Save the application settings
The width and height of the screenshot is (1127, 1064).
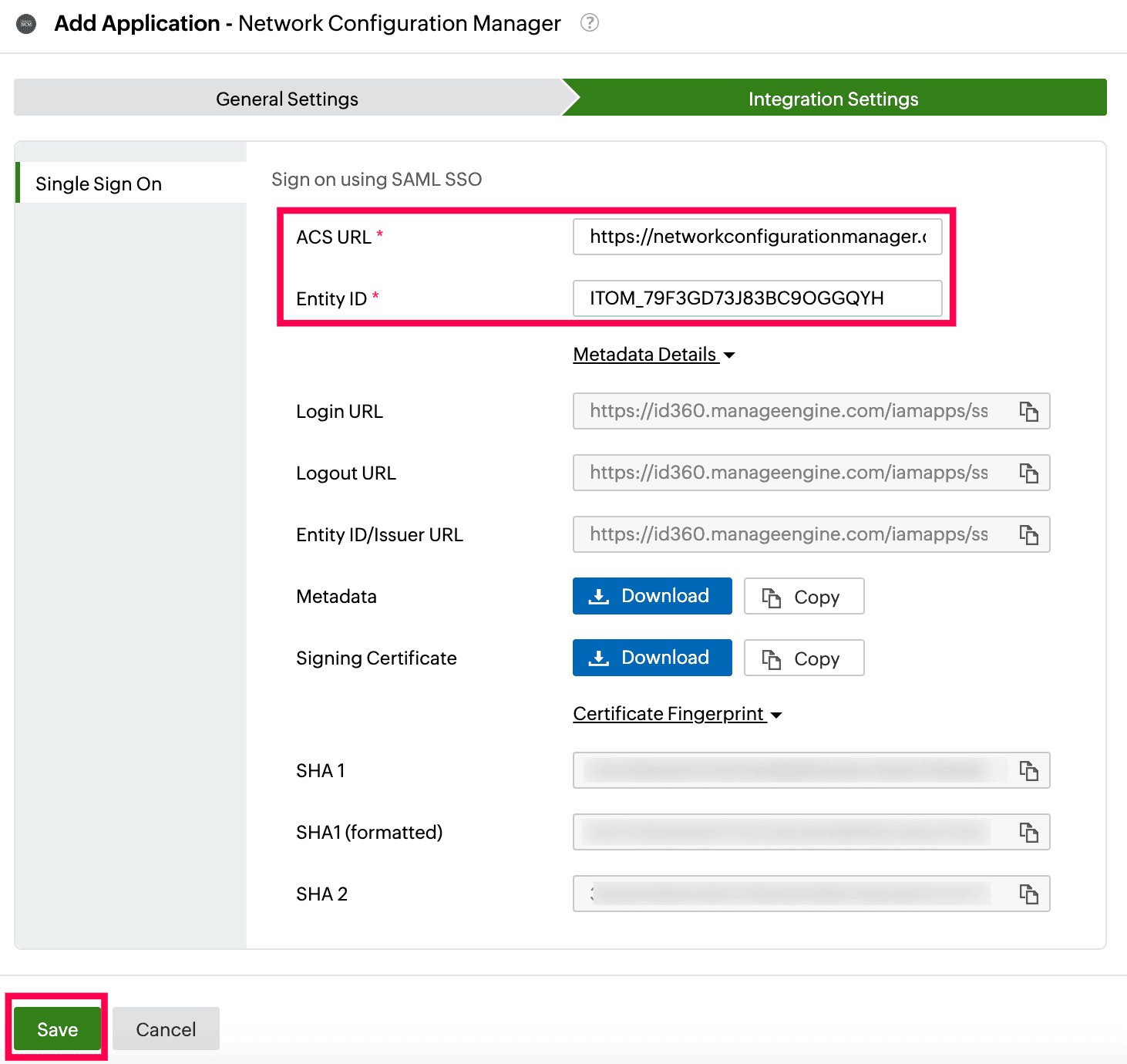coord(58,1029)
